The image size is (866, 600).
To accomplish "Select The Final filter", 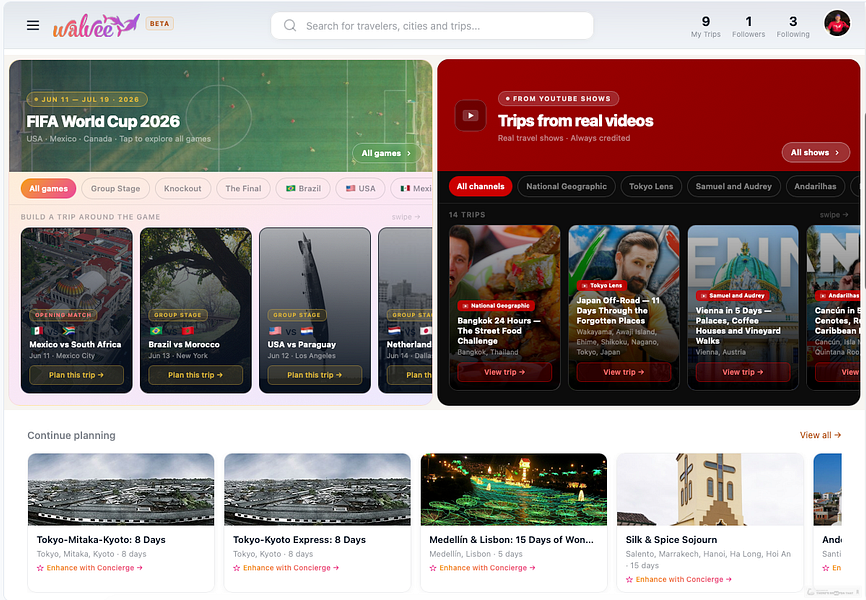I will [243, 188].
